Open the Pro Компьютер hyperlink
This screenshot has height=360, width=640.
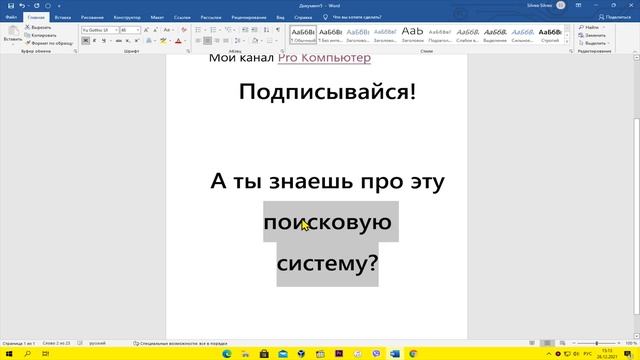coord(324,58)
